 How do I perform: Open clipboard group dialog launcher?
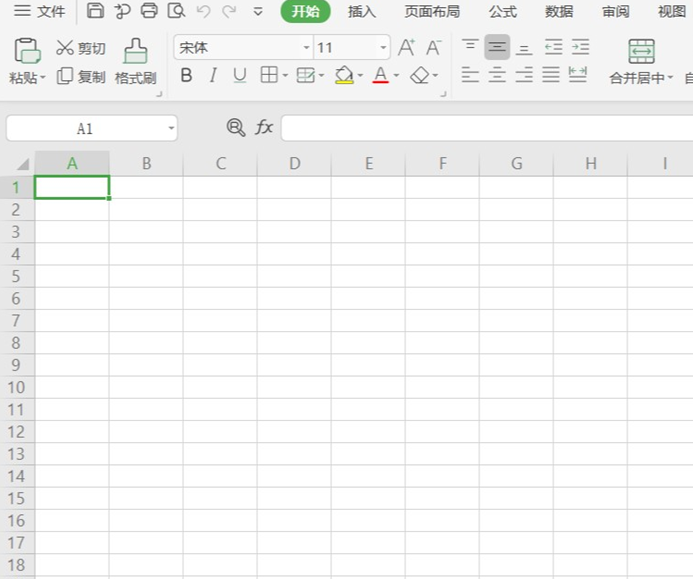click(160, 94)
